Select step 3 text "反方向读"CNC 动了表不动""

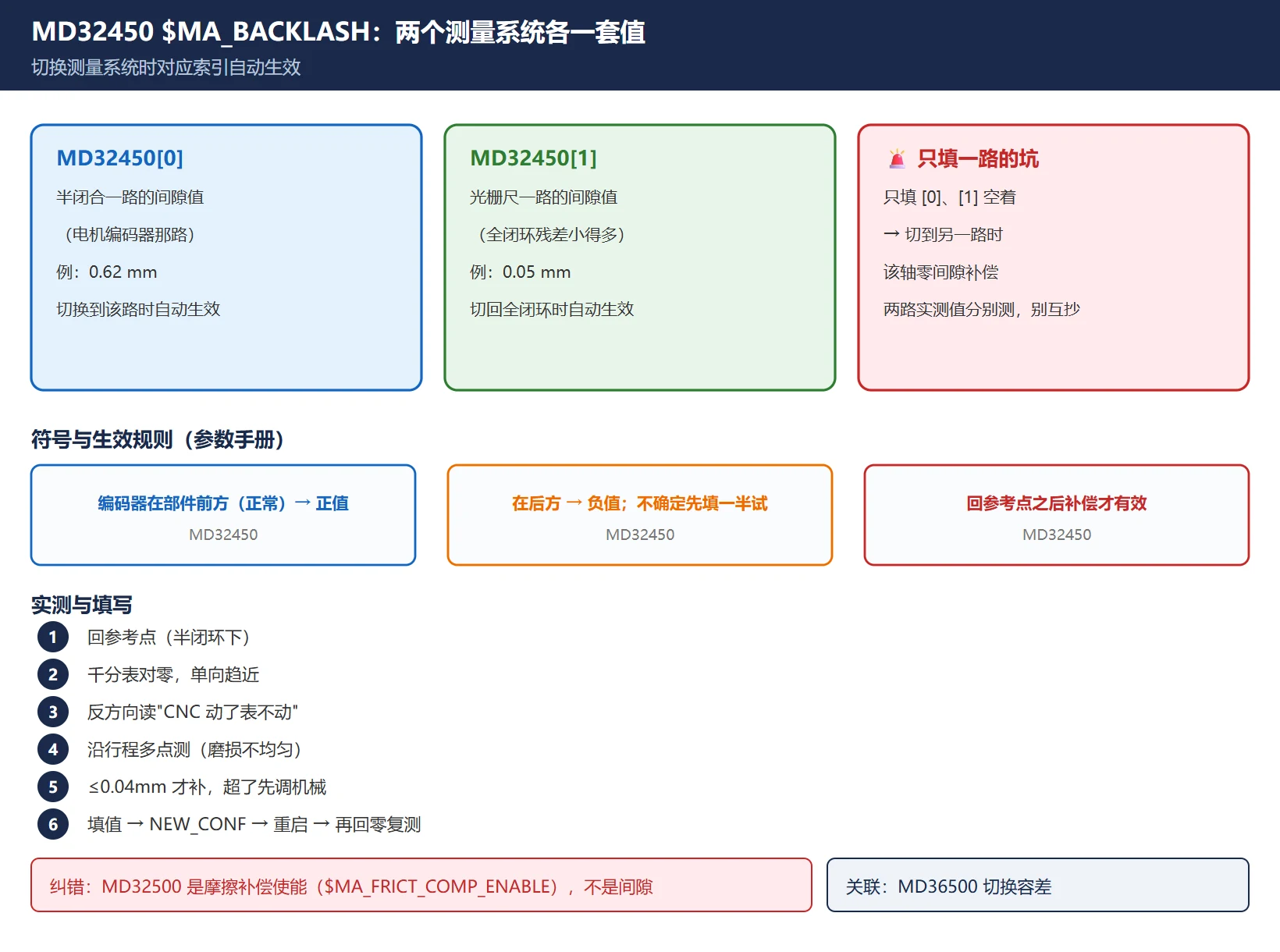193,712
